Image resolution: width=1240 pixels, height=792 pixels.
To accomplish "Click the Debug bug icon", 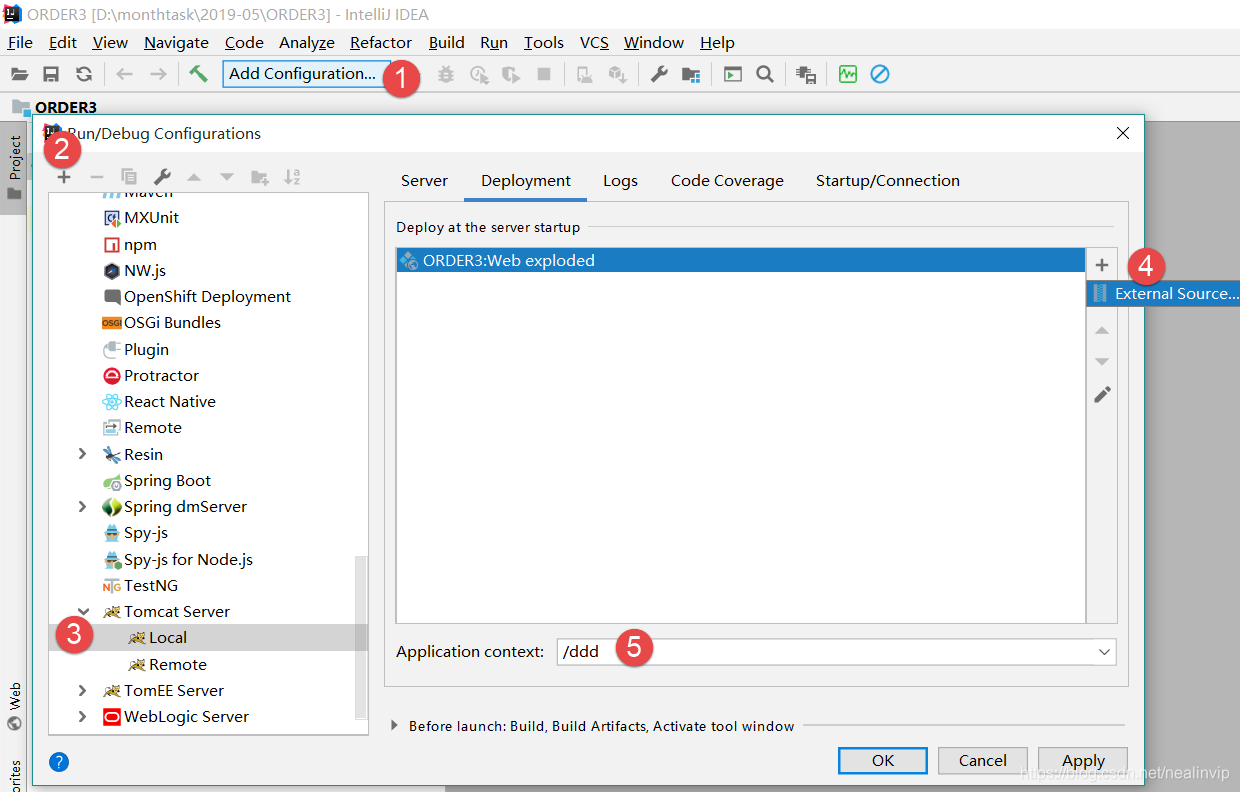I will [x=445, y=74].
